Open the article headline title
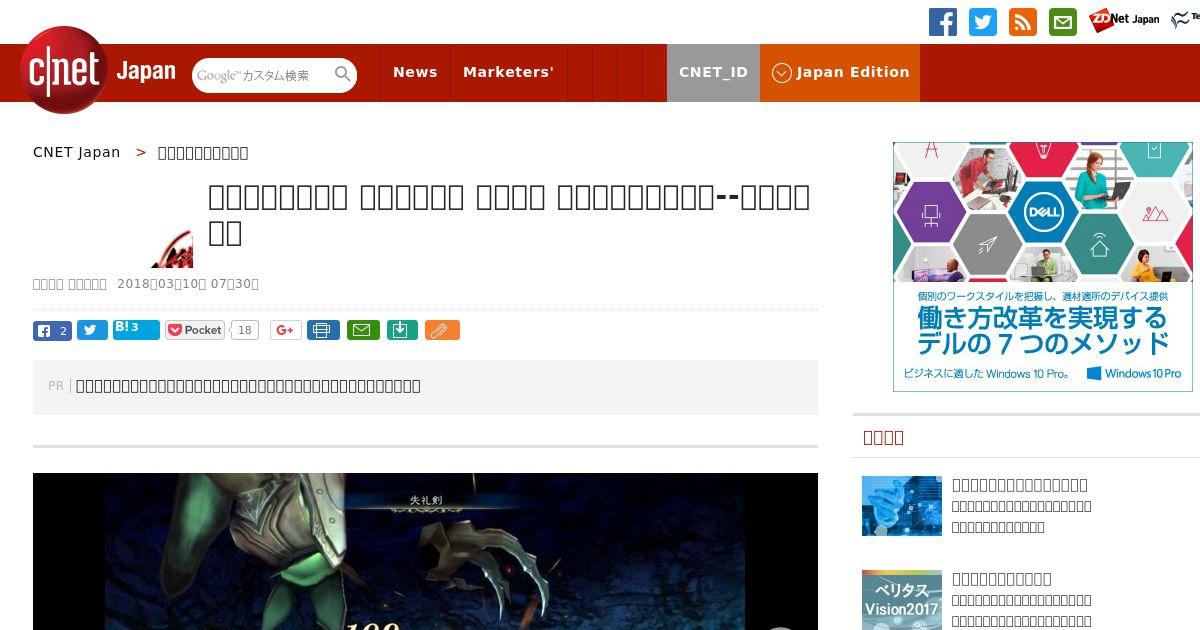 [x=509, y=214]
